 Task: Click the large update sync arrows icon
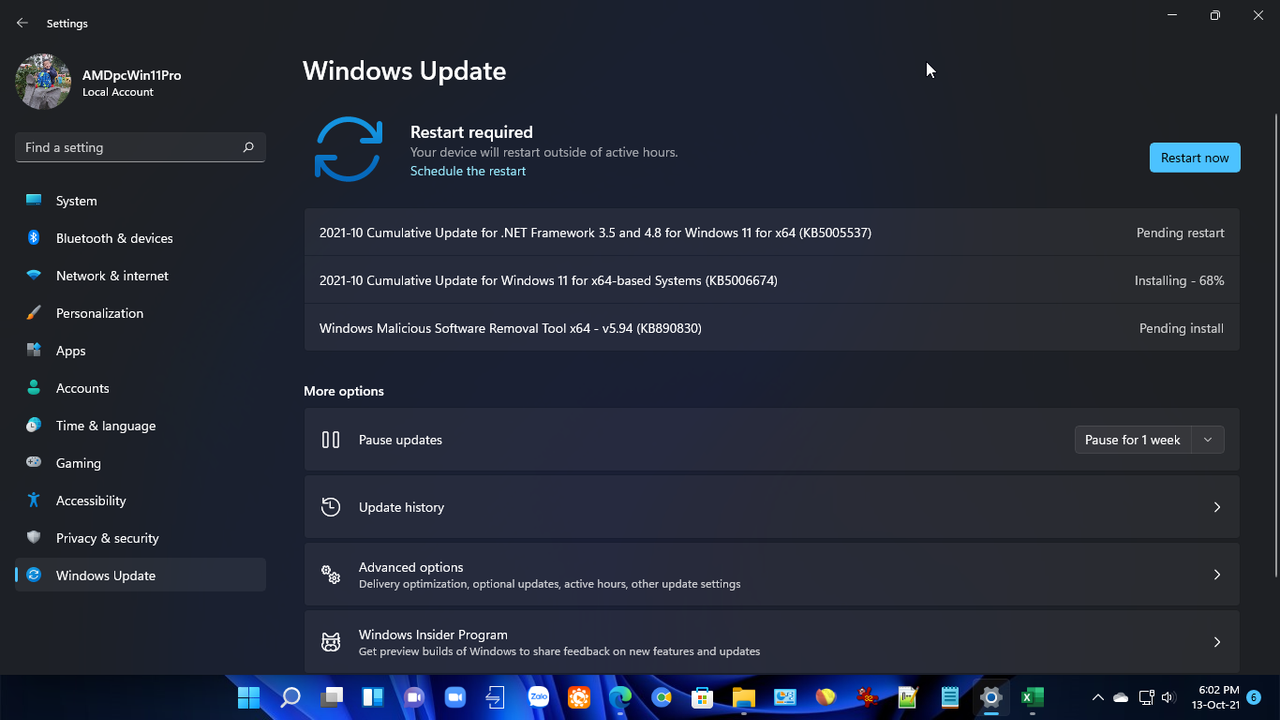point(348,149)
